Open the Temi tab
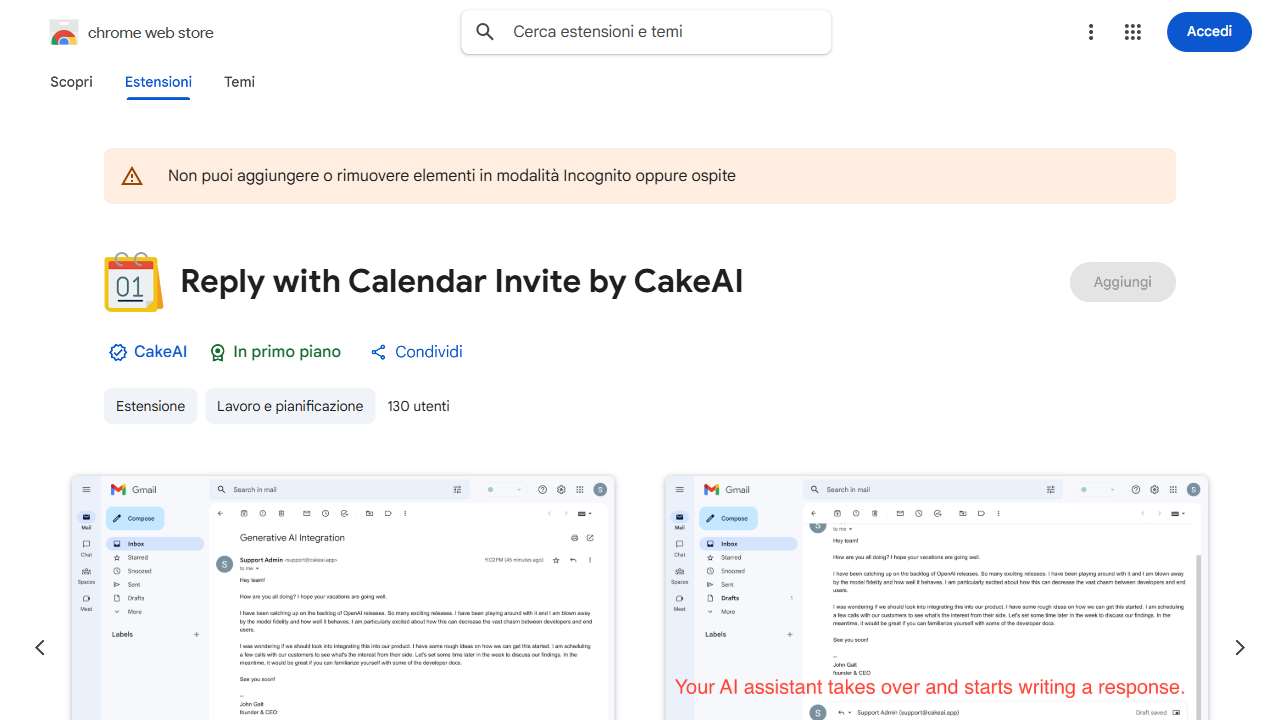 click(x=239, y=82)
